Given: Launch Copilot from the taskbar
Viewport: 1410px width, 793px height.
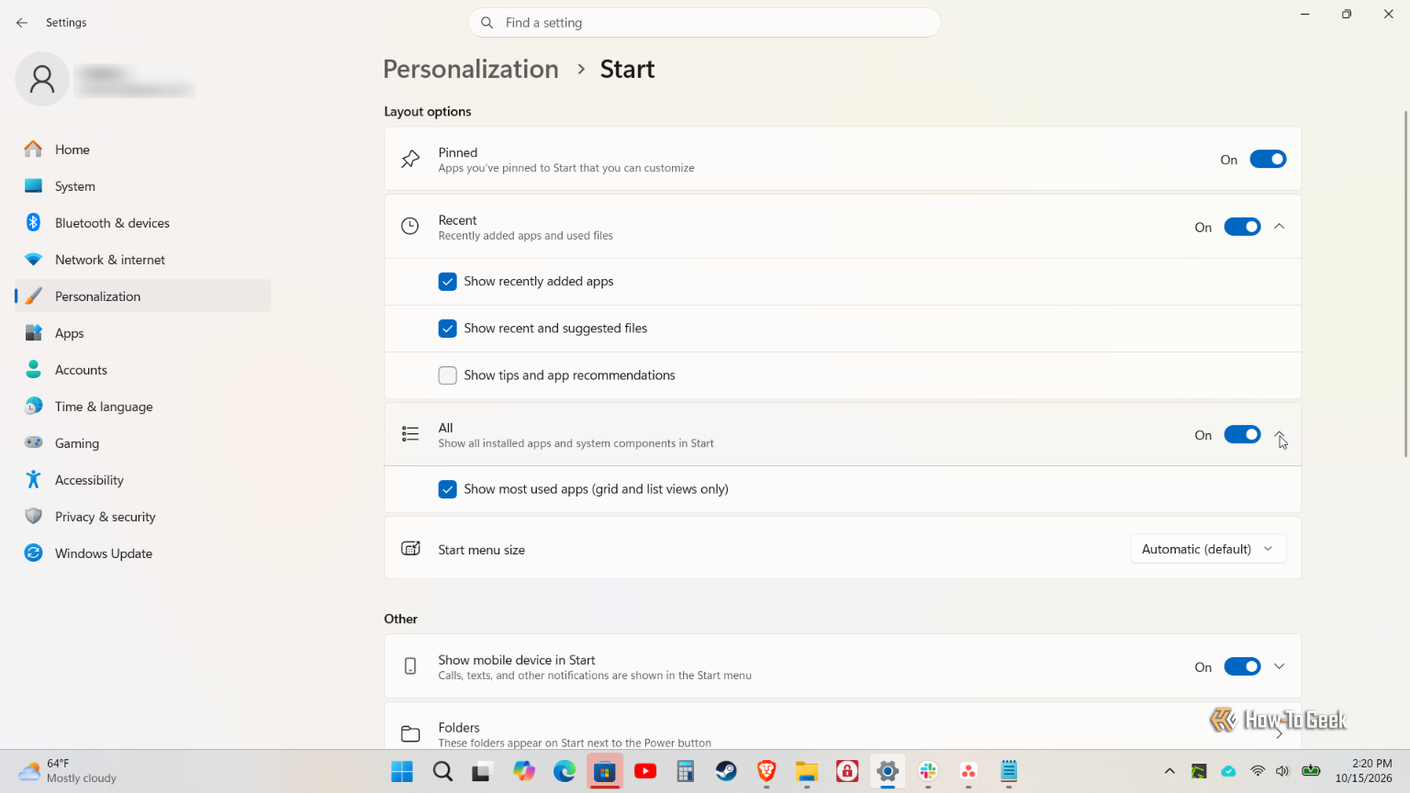Looking at the screenshot, I should tap(524, 771).
